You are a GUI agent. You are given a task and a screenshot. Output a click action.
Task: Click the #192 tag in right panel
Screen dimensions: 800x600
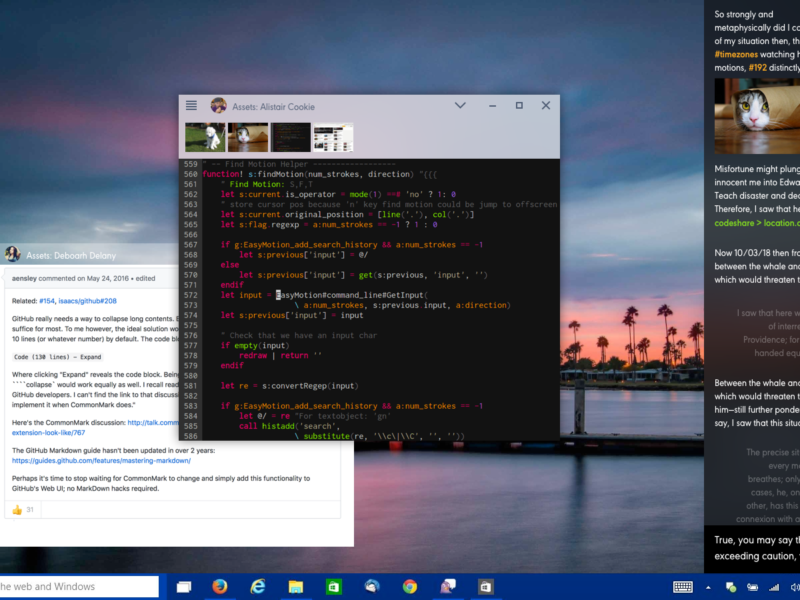757,68
